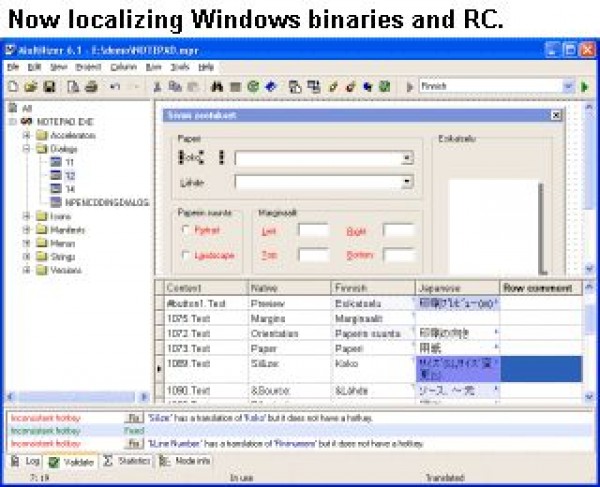Open the Tools menu
The height and width of the screenshot is (487, 600).
pyautogui.click(x=179, y=67)
